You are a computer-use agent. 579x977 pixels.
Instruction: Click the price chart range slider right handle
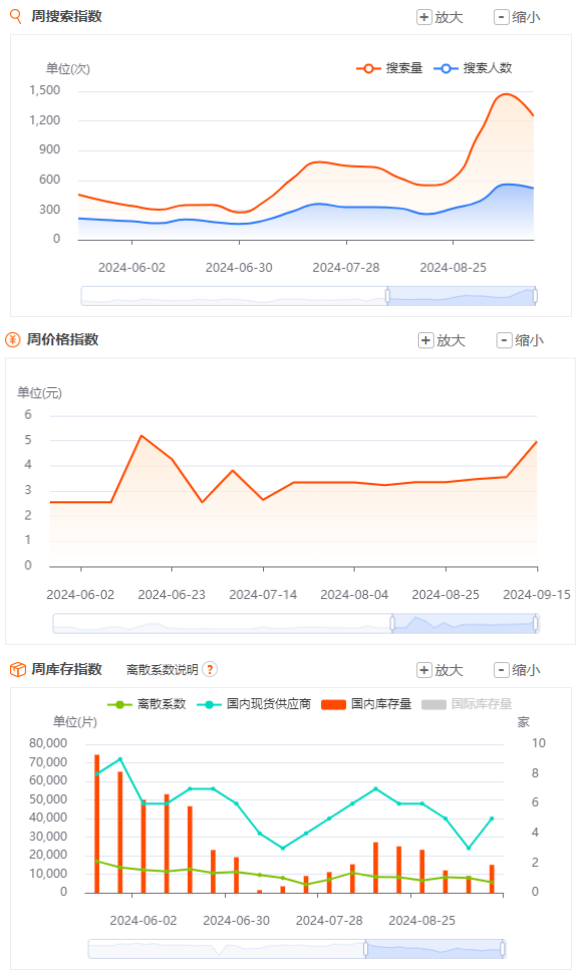535,623
